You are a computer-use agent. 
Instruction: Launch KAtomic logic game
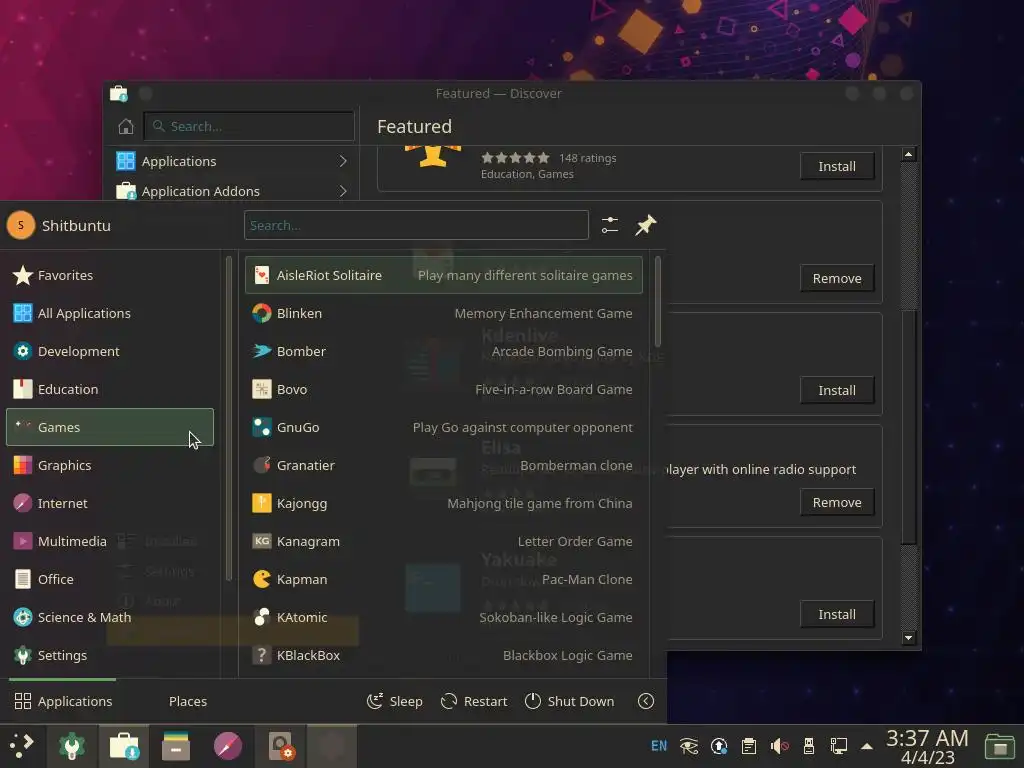[443, 617]
